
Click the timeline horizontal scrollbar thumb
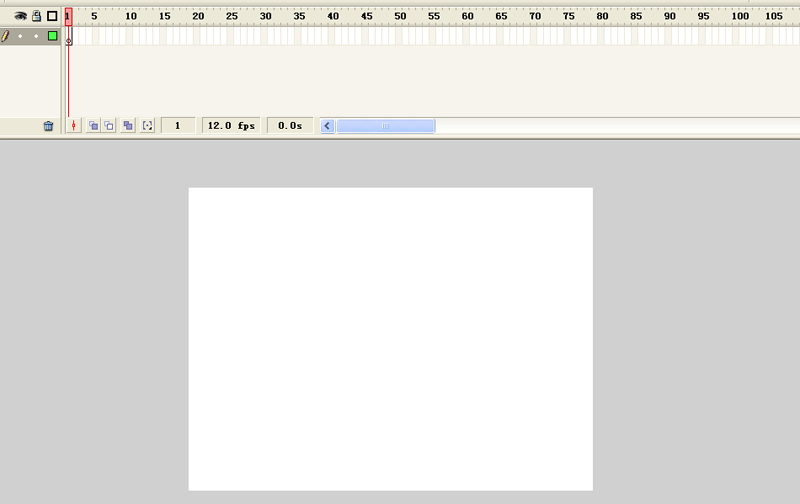tap(386, 126)
